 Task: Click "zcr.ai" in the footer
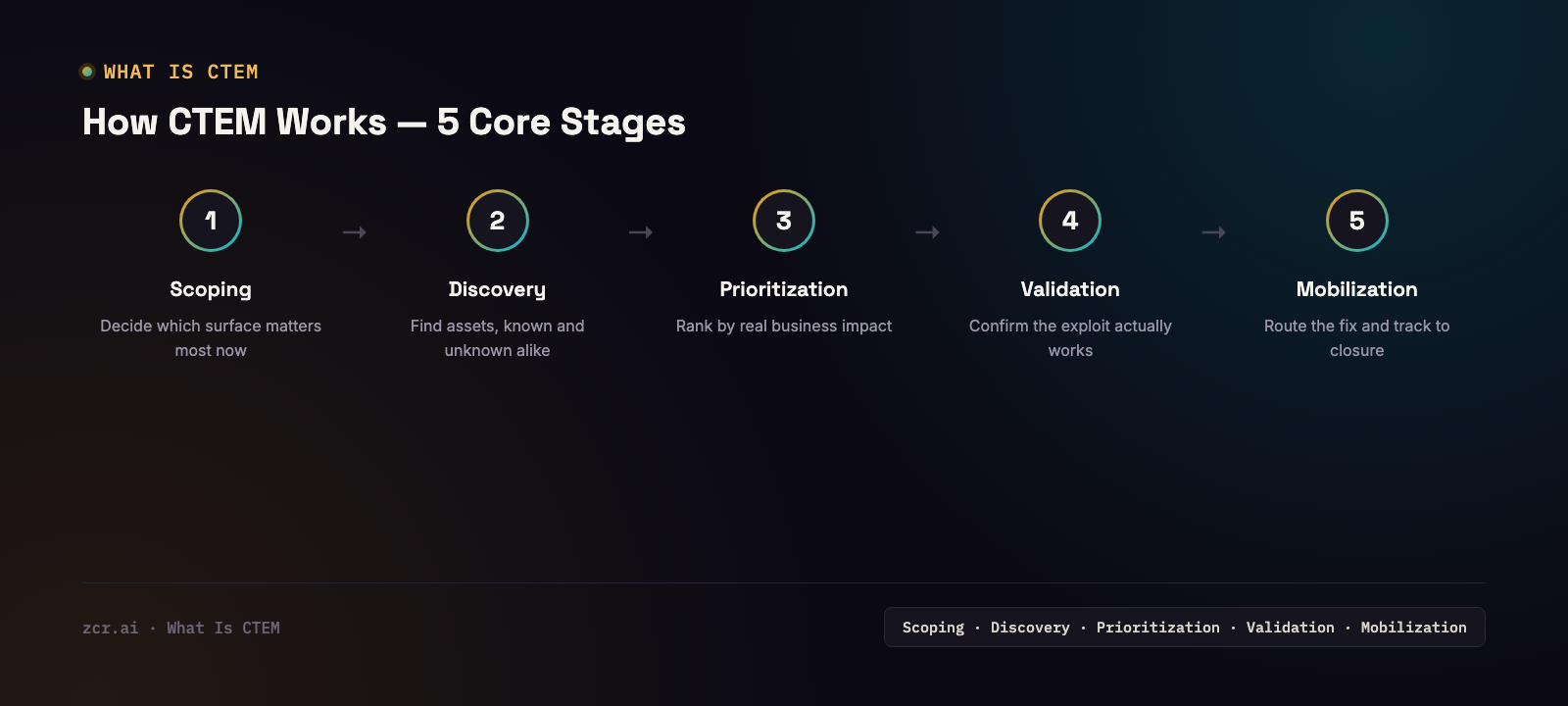[111, 628]
